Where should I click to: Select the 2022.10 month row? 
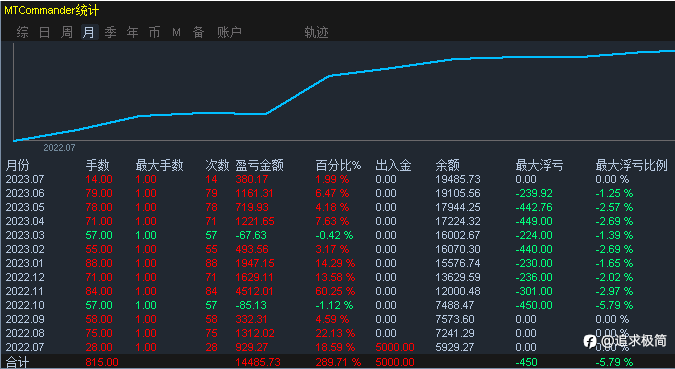coord(338,305)
